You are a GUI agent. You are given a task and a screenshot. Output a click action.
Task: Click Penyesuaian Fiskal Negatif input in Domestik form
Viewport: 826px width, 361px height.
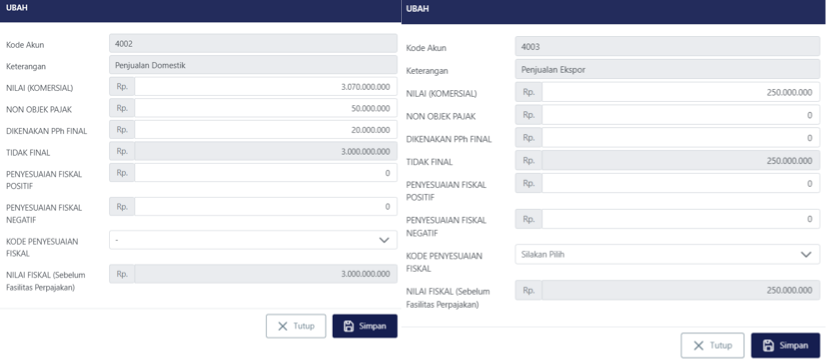266,207
